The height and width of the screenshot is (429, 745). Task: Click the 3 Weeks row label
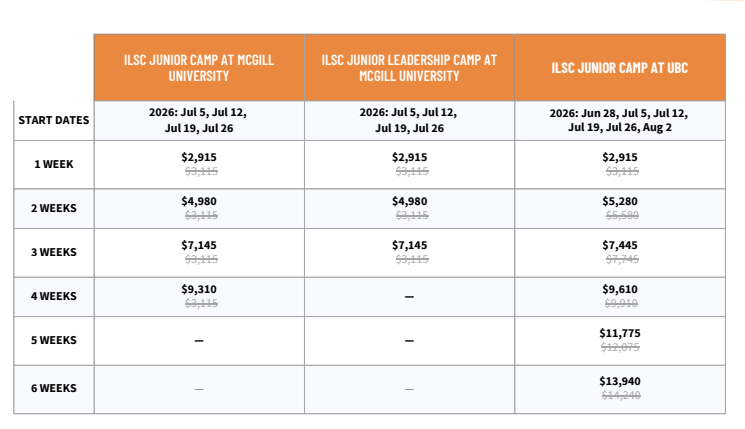(53, 252)
